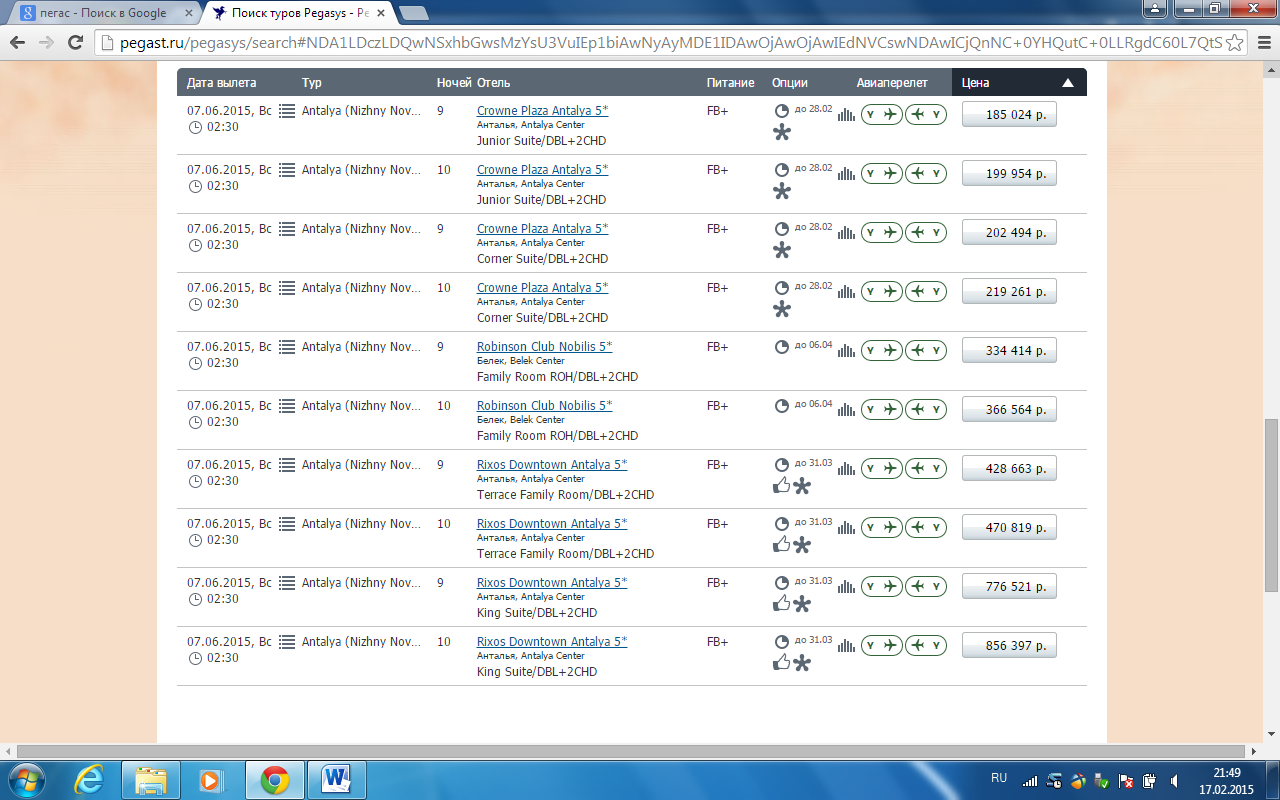Click the thumbs-up icon in 428 663 р. row
This screenshot has width=1280, height=800.
point(782,486)
